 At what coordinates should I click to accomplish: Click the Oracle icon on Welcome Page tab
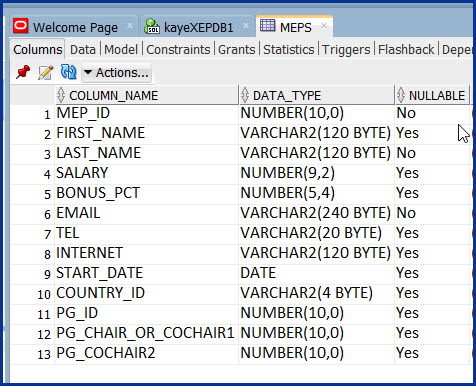[21, 26]
